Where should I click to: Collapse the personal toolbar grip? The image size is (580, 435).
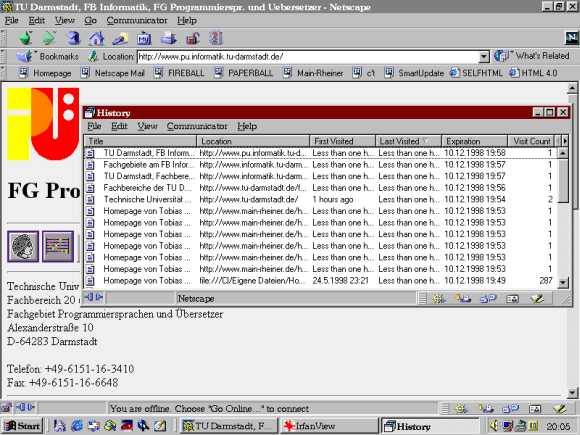3,73
